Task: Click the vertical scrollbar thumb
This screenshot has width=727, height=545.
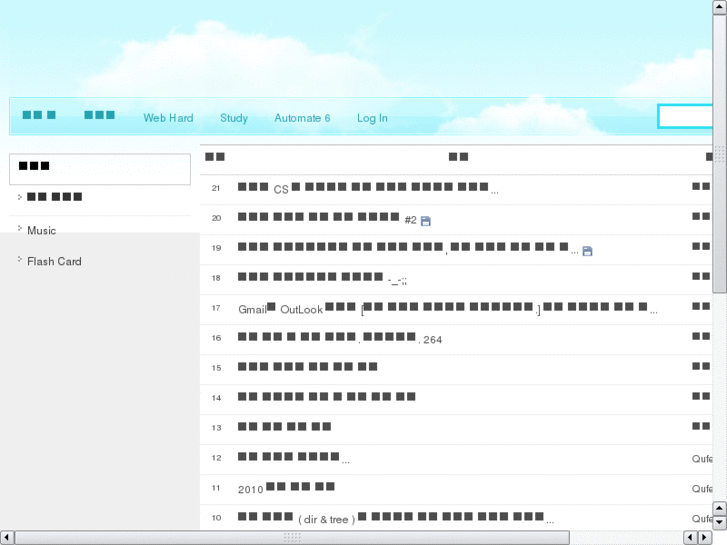Action: click(x=720, y=154)
